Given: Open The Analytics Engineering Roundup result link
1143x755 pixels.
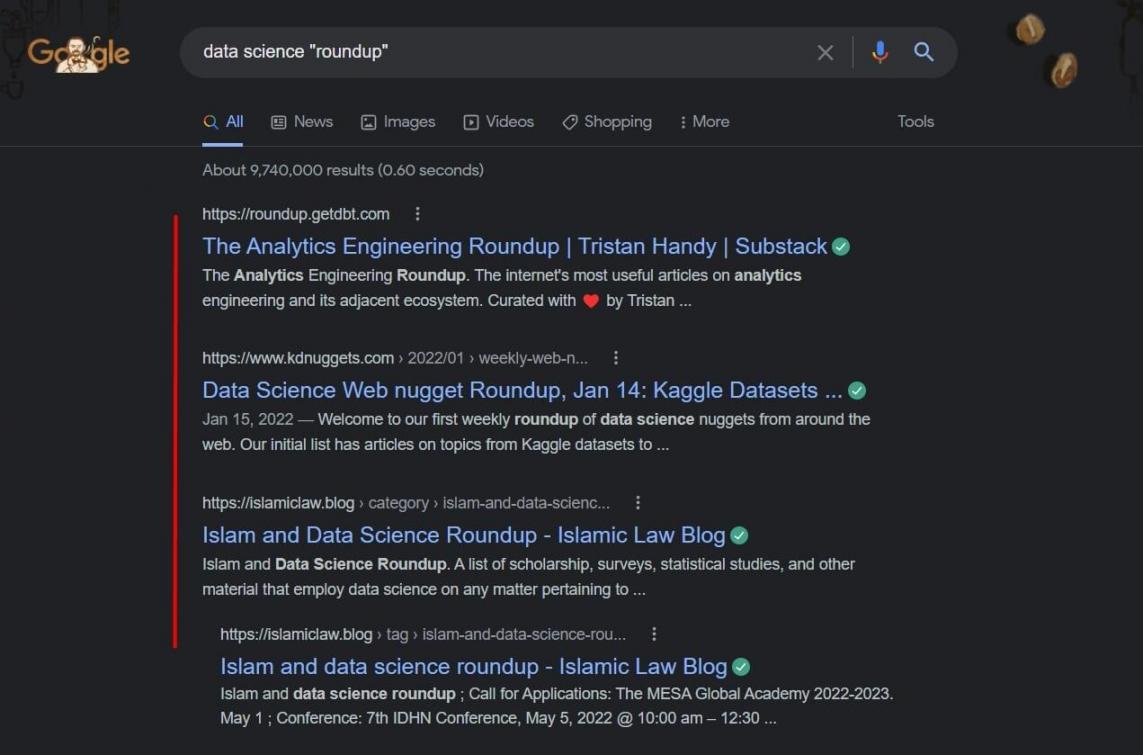Looking at the screenshot, I should click(514, 247).
